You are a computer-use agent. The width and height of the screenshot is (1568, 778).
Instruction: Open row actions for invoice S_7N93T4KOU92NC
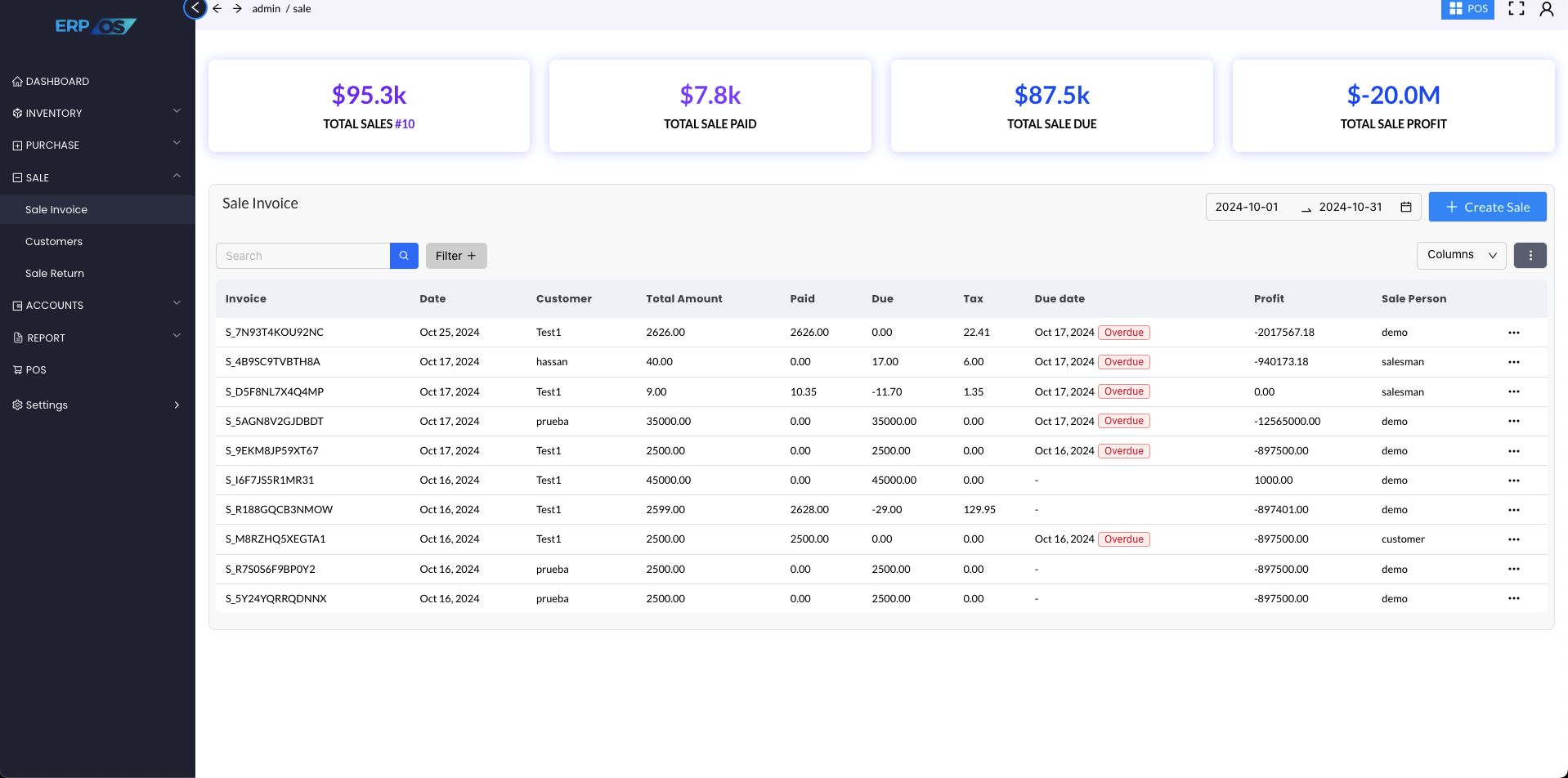coord(1513,333)
